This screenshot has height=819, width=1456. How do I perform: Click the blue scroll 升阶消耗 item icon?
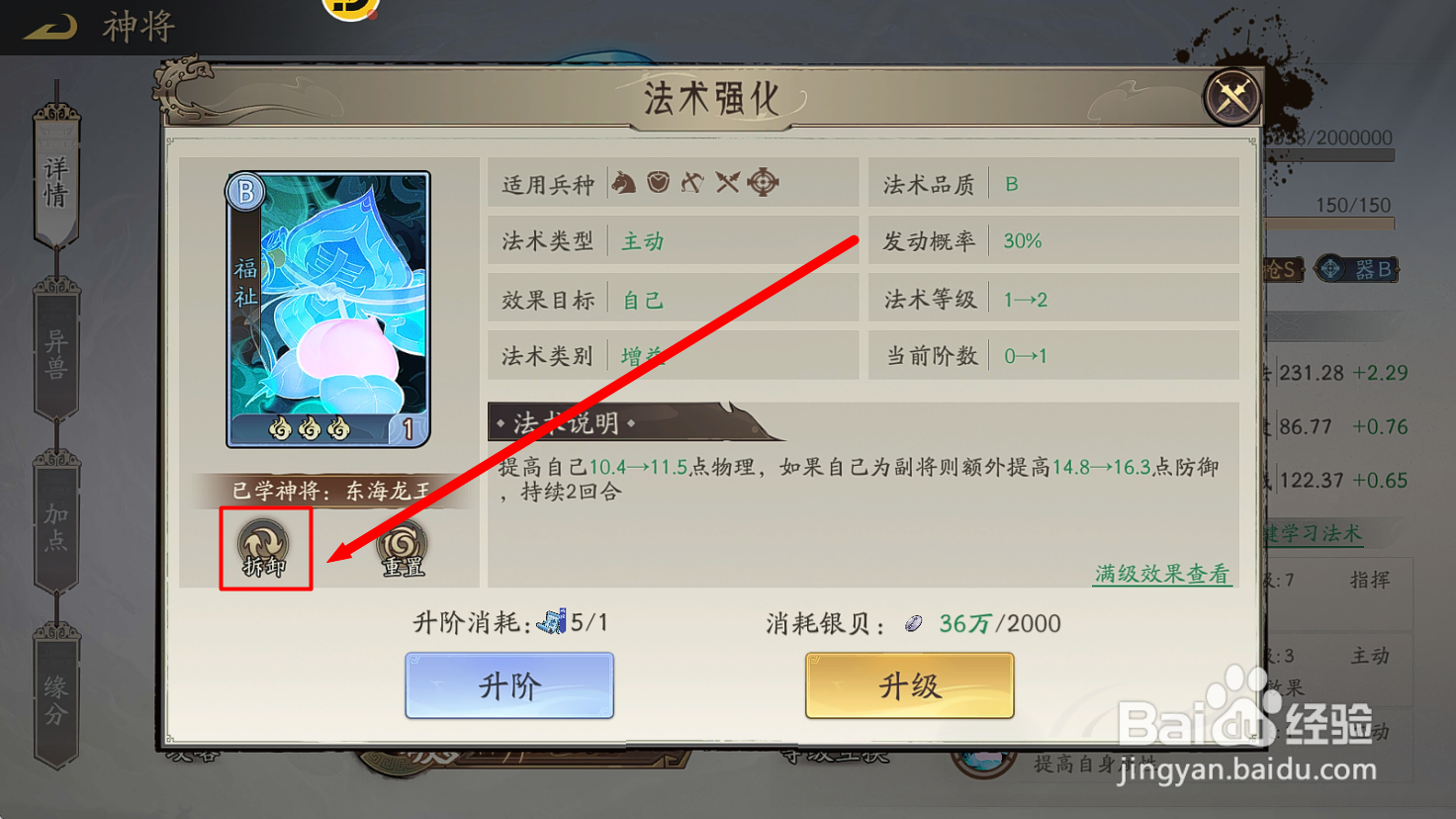click(552, 622)
